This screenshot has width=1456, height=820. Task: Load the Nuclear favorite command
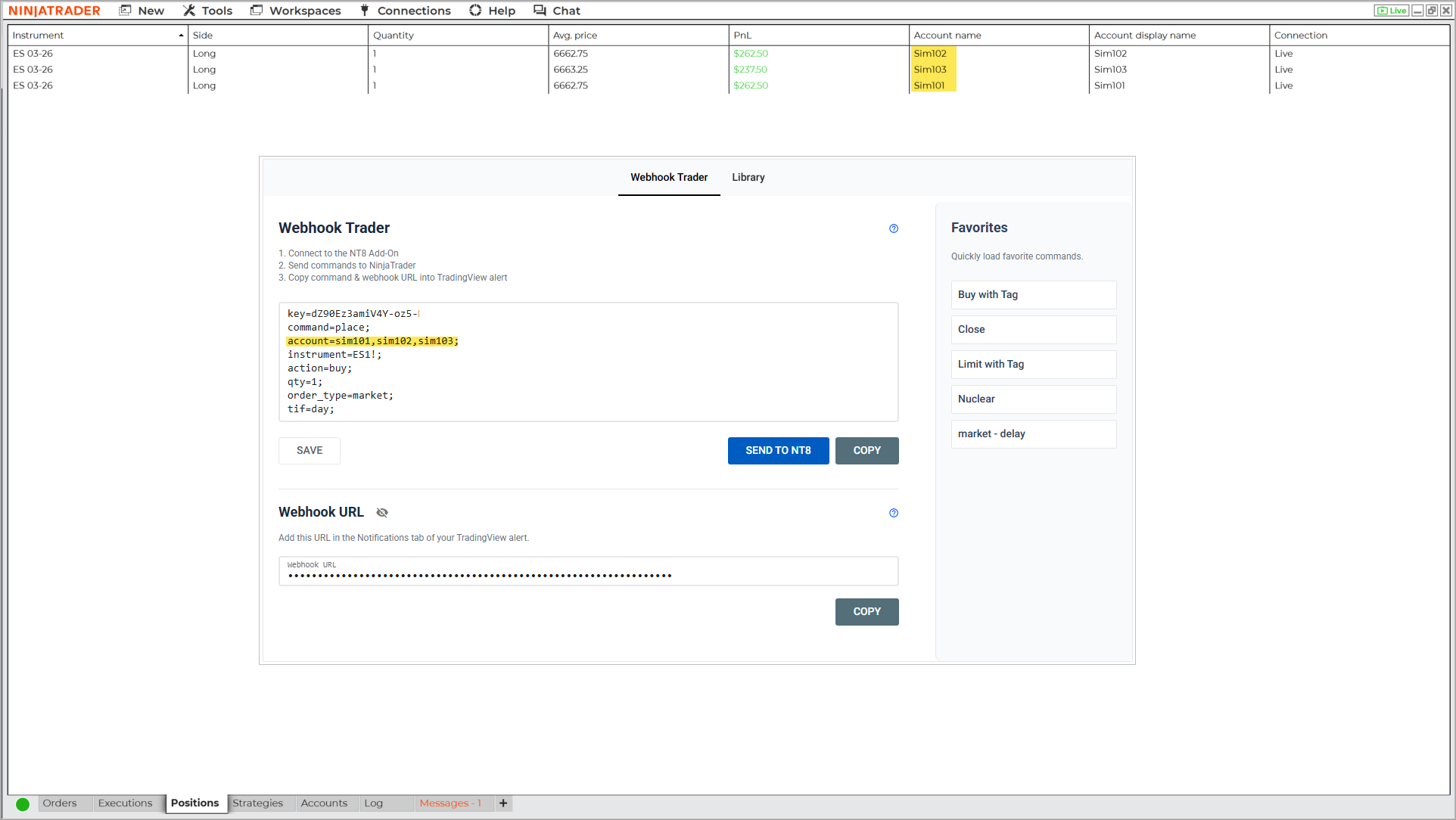point(1033,399)
